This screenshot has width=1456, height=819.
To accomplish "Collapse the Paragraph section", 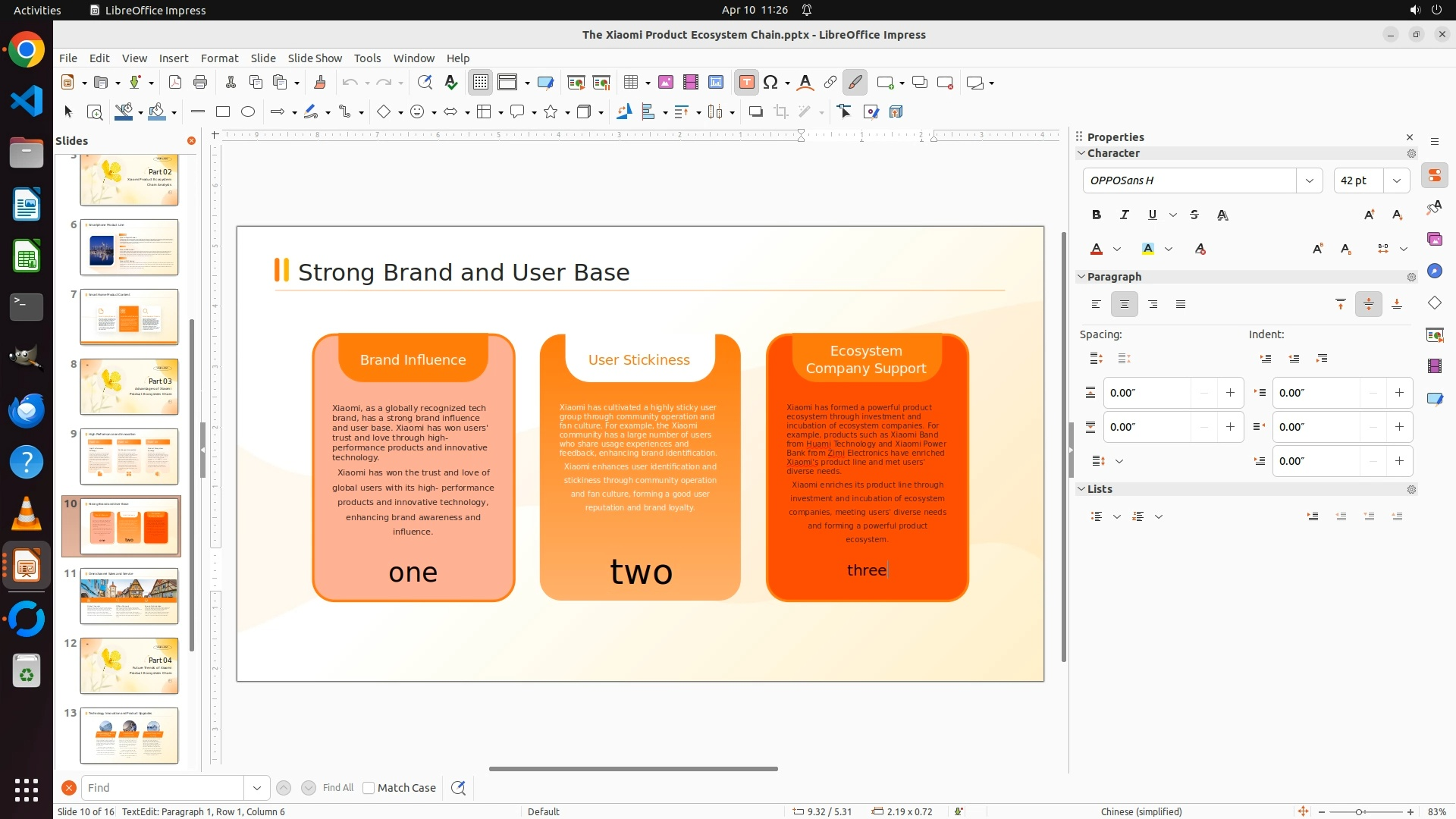I will 1082,277.
